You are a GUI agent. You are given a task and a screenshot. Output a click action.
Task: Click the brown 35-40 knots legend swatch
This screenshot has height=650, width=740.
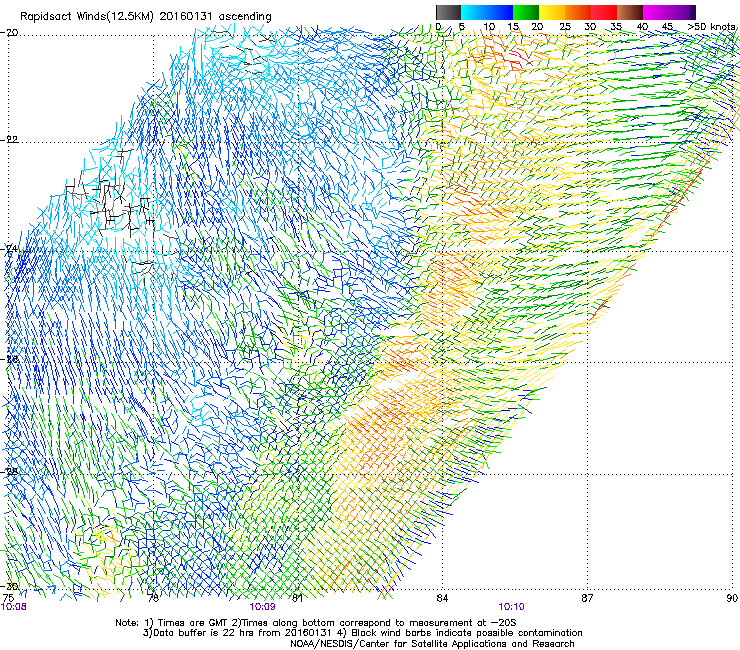tap(630, 12)
